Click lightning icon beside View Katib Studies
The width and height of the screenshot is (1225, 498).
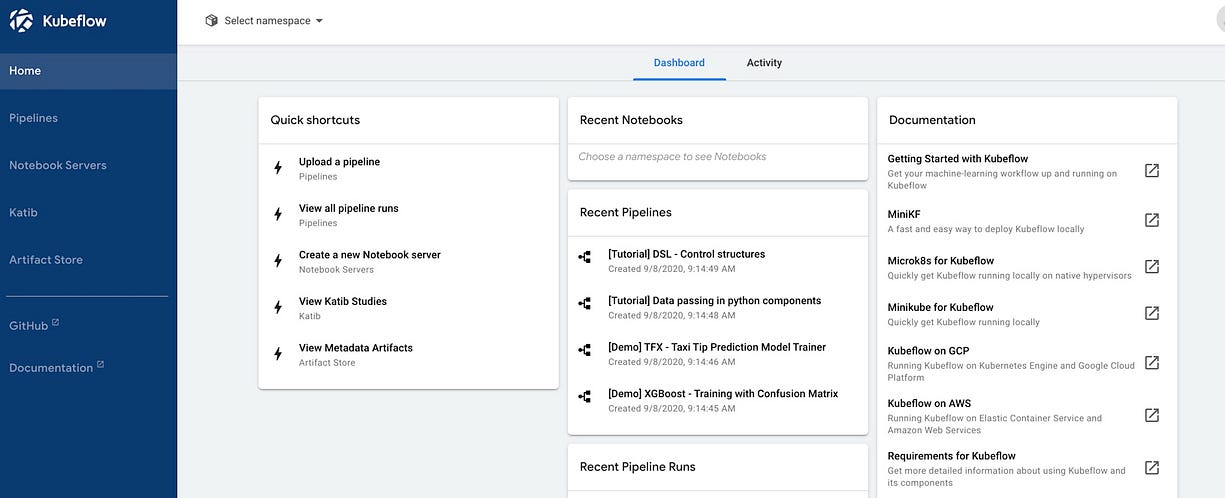point(278,307)
